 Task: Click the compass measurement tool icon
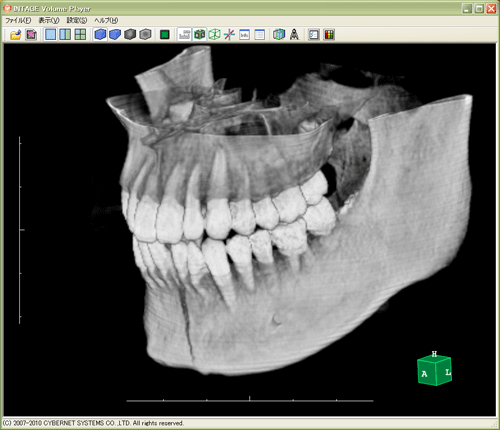coord(294,34)
